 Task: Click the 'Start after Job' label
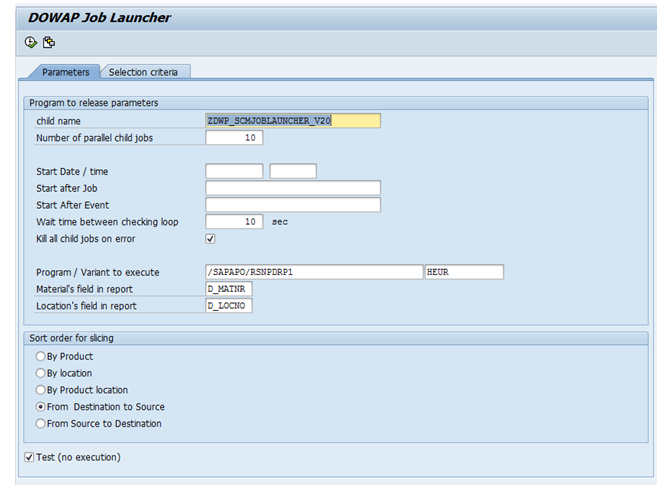click(67, 188)
